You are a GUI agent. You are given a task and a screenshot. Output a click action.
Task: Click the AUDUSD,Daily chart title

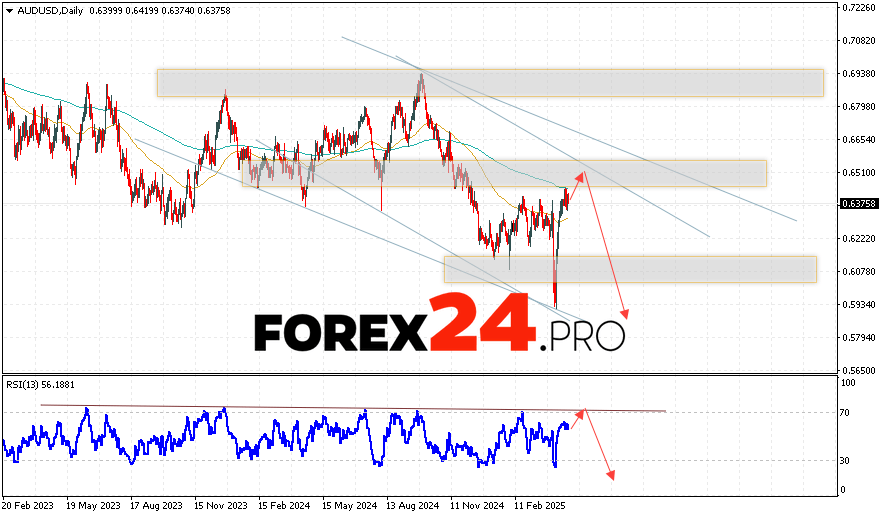click(x=48, y=9)
